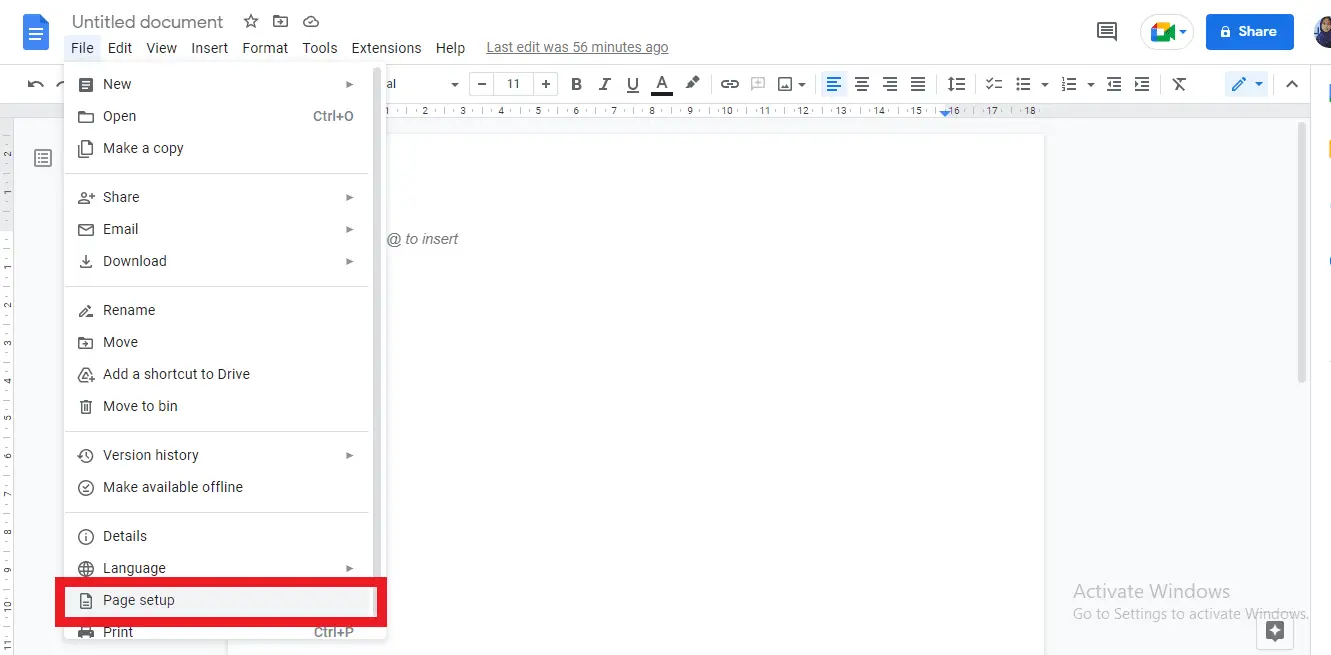Viewport: 1331px width, 655px height.
Task: Toggle underline formatting
Action: (x=632, y=84)
